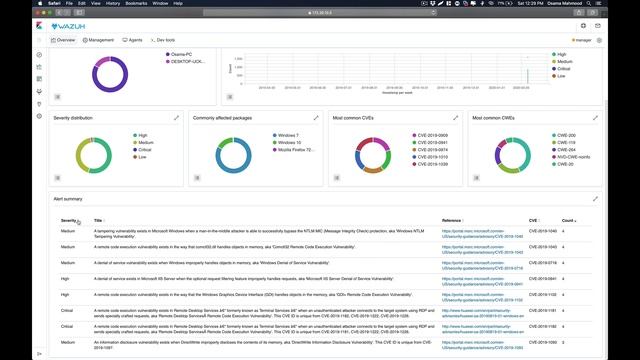The image size is (640, 360).
Task: Open Dashboard from the Kibana sidebar
Action: 39,79
